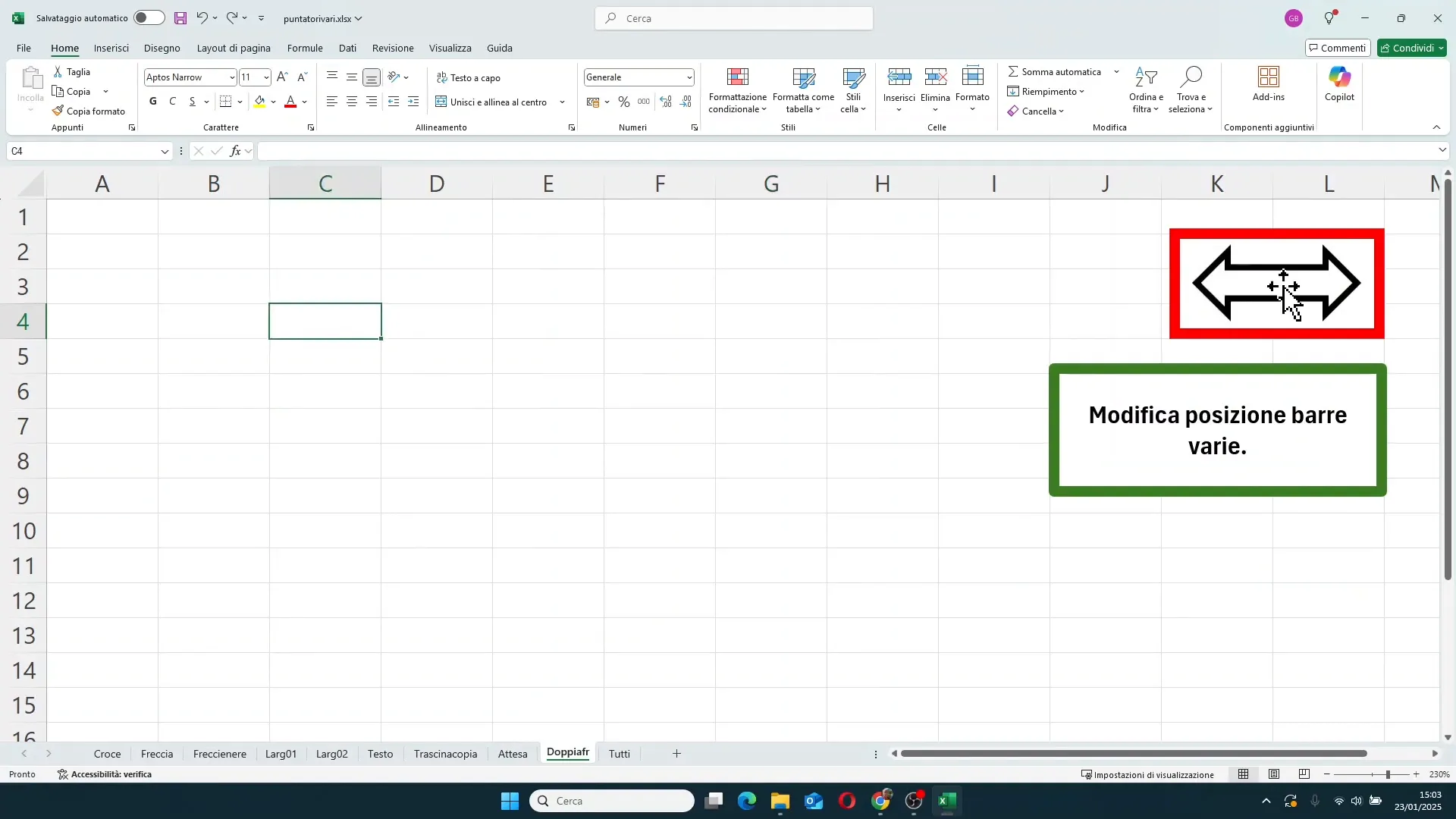Click the Commenti button
Screen dimensions: 1456x819
click(x=1338, y=48)
